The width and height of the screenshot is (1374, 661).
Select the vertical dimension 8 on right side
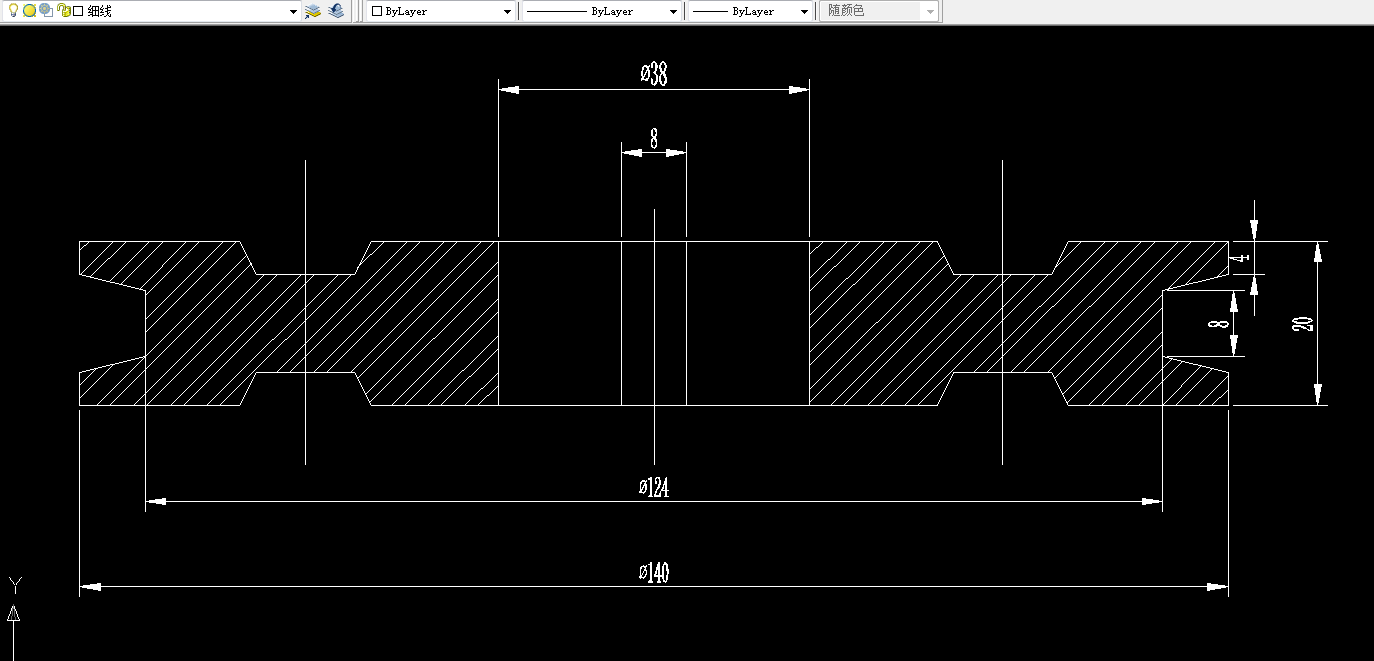[1216, 324]
